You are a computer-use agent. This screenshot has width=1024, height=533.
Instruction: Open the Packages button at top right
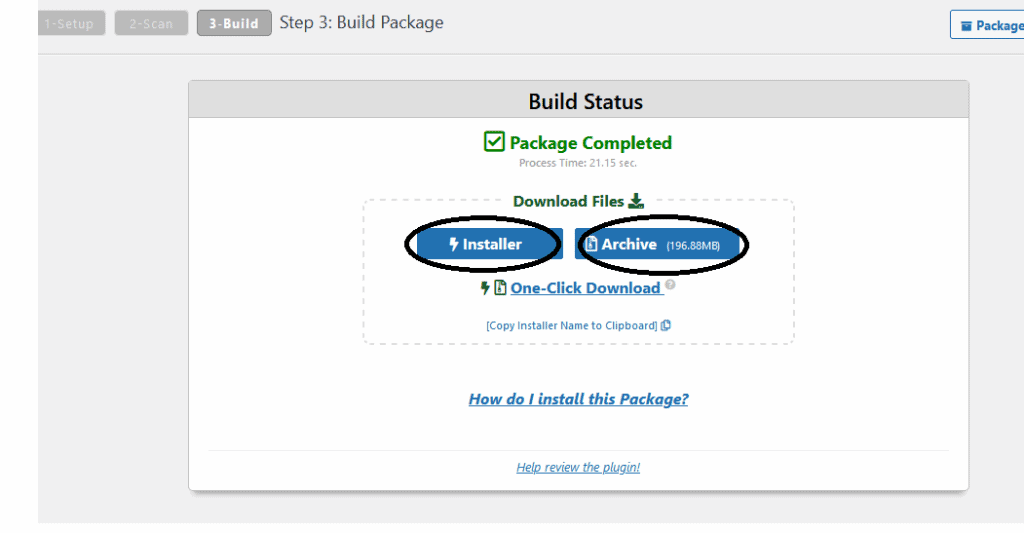click(987, 25)
